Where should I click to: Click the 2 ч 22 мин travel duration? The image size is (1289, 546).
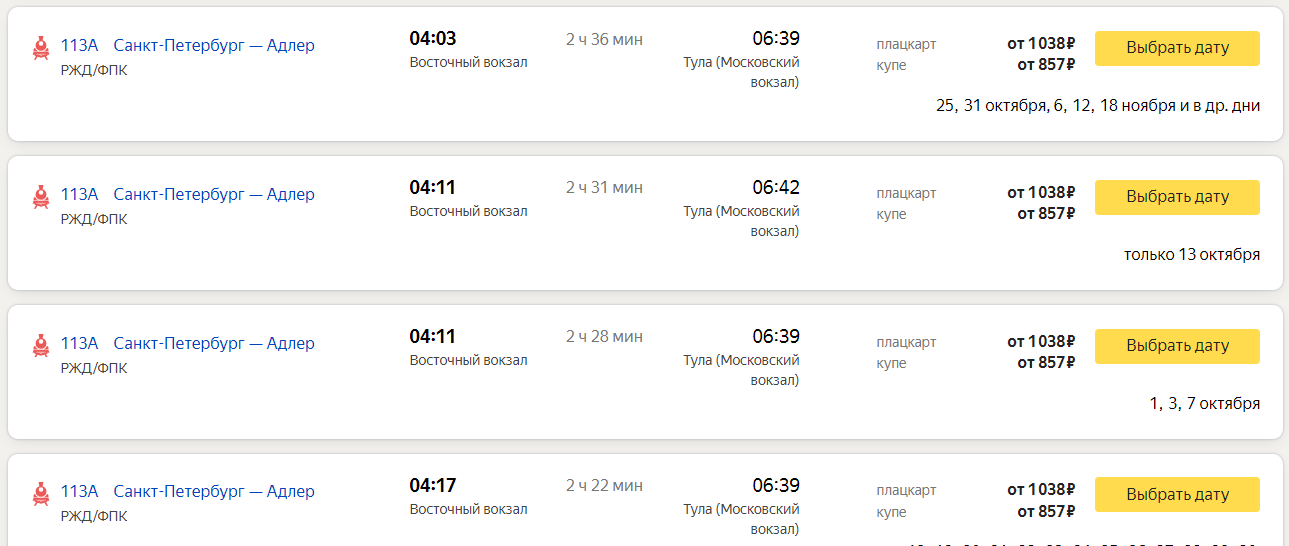coord(604,486)
